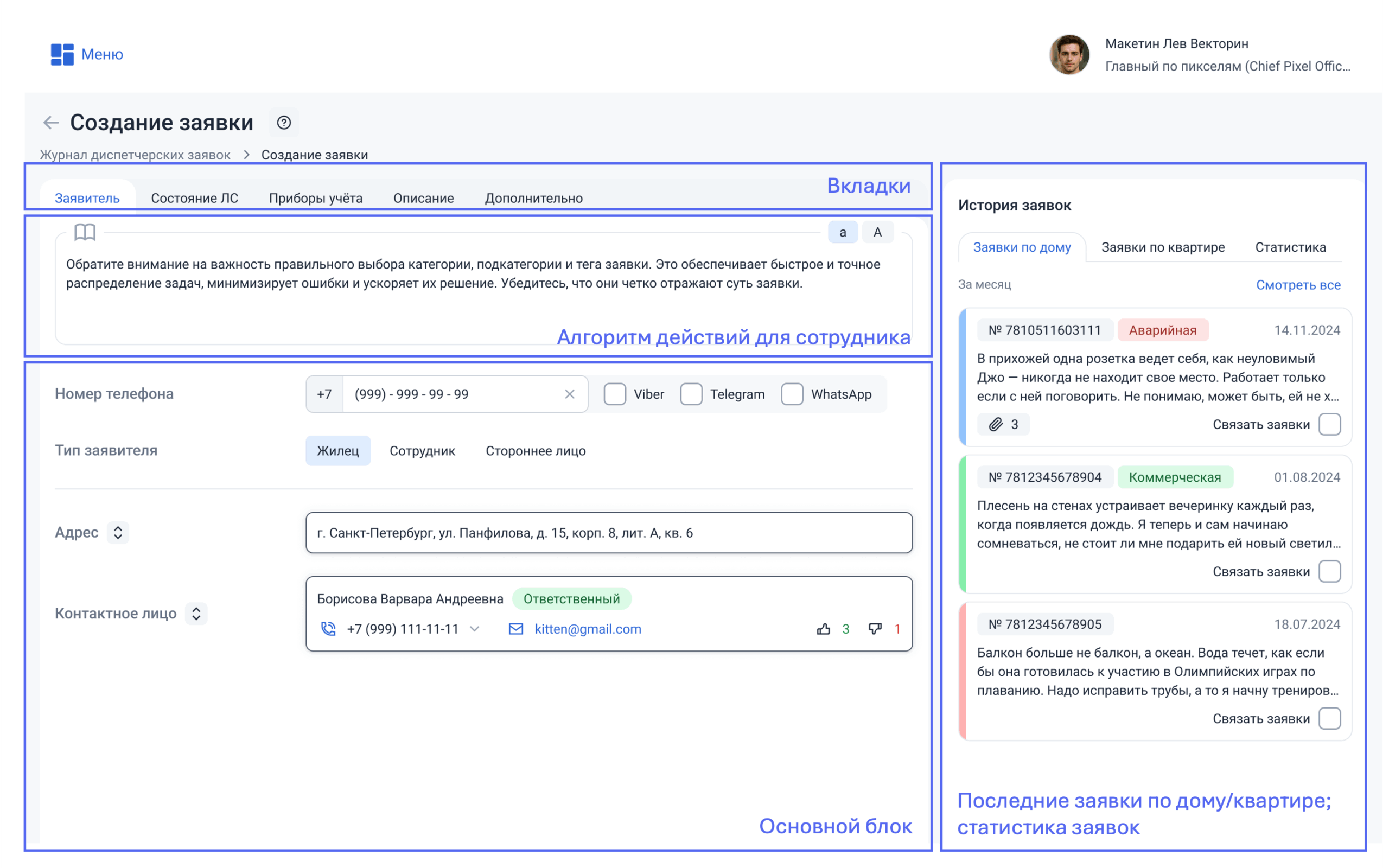Image resolution: width=1389 pixels, height=868 pixels.
Task: Tick the Telegram checkbox
Action: pyautogui.click(x=691, y=394)
